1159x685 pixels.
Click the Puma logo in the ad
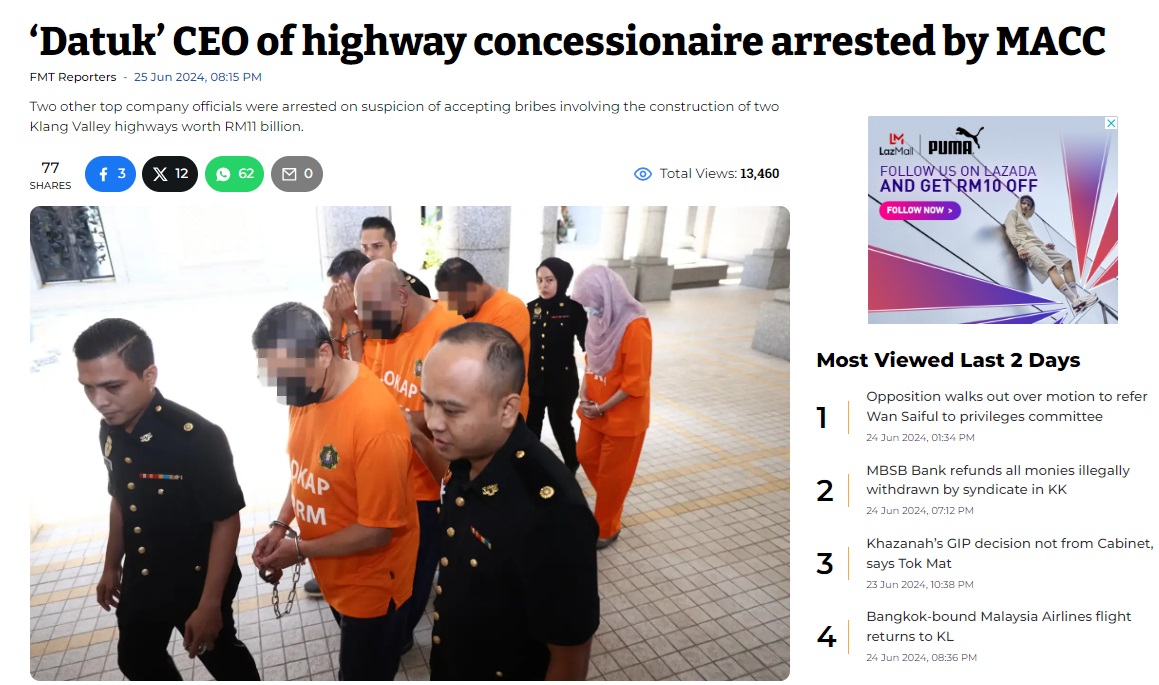pyautogui.click(x=956, y=141)
